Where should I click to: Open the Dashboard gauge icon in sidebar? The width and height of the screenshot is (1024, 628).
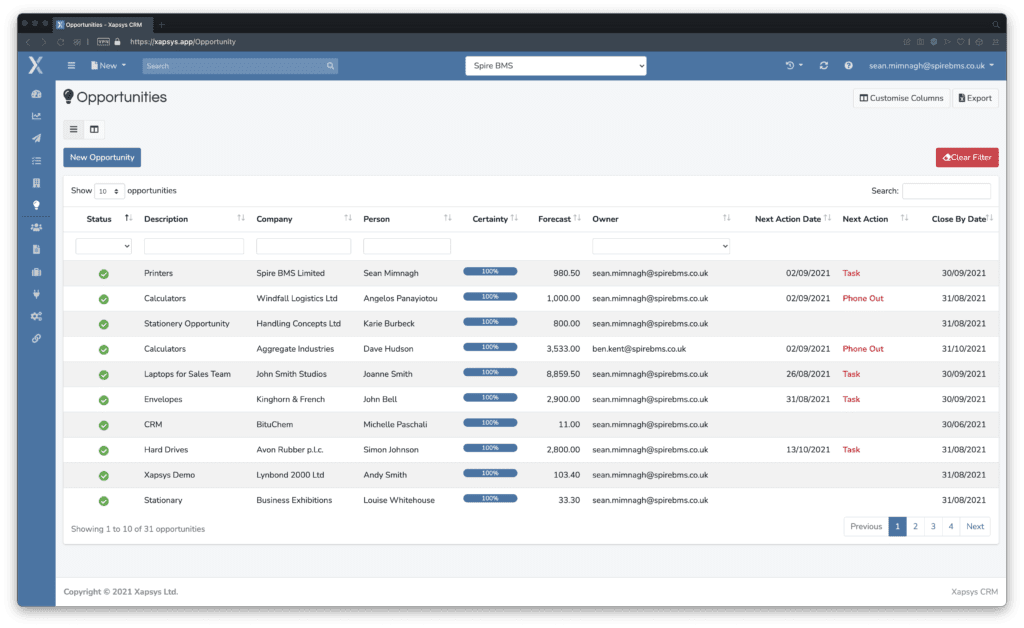pos(37,94)
